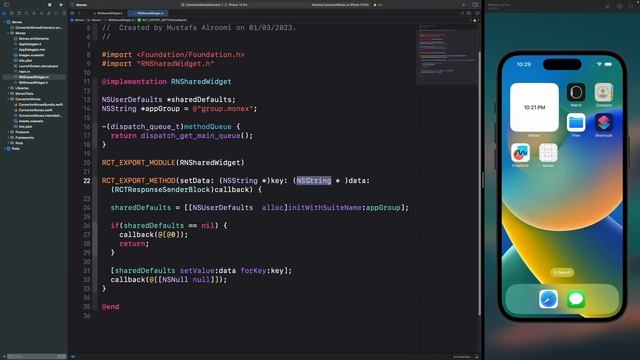Click line number 22 in the gutter
The height and width of the screenshot is (360, 640).
coord(87,180)
